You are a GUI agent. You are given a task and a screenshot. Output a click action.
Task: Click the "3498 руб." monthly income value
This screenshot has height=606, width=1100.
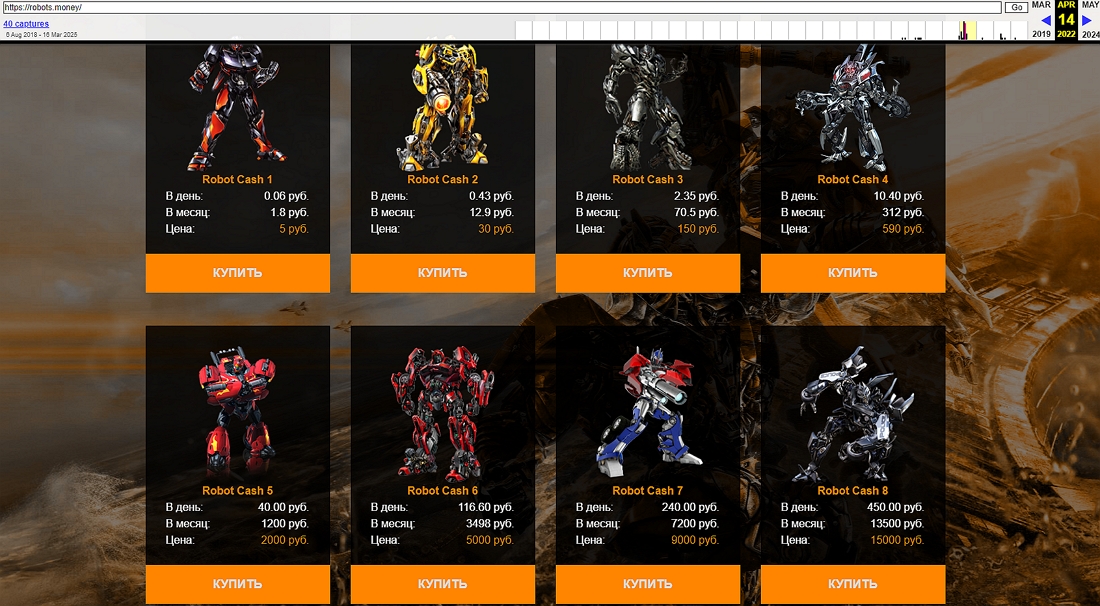(490, 524)
